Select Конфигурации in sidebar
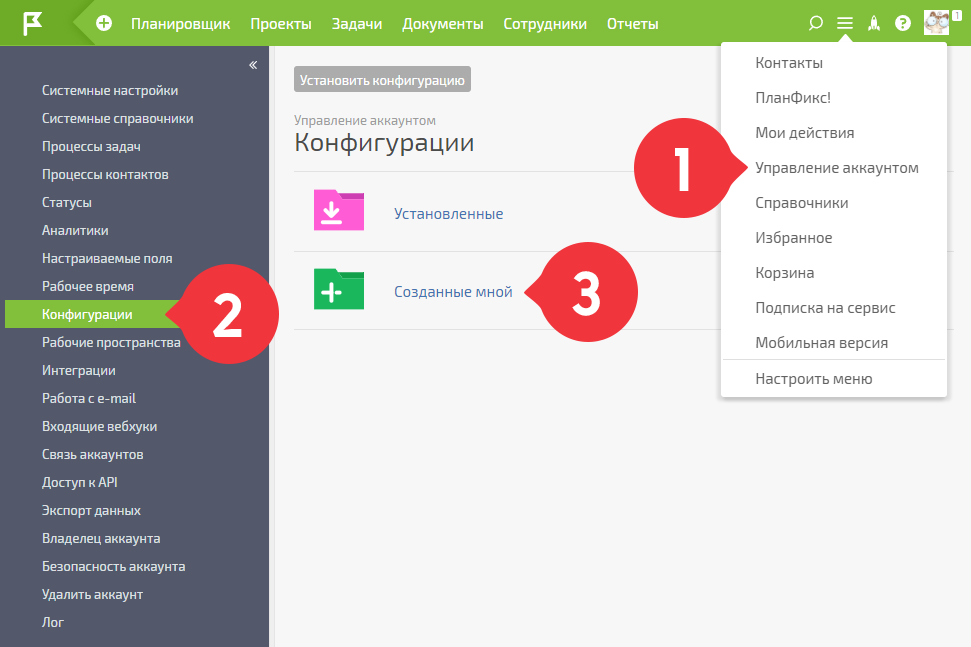This screenshot has height=647, width=971. click(87, 315)
